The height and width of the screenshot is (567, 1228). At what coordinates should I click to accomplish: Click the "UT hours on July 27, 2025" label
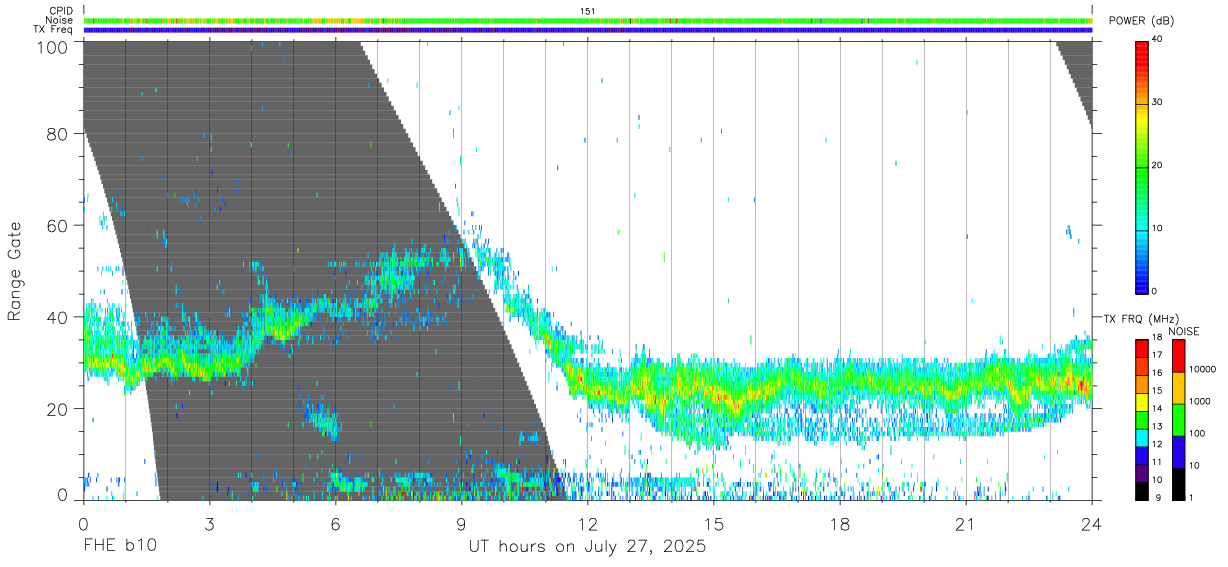587,547
